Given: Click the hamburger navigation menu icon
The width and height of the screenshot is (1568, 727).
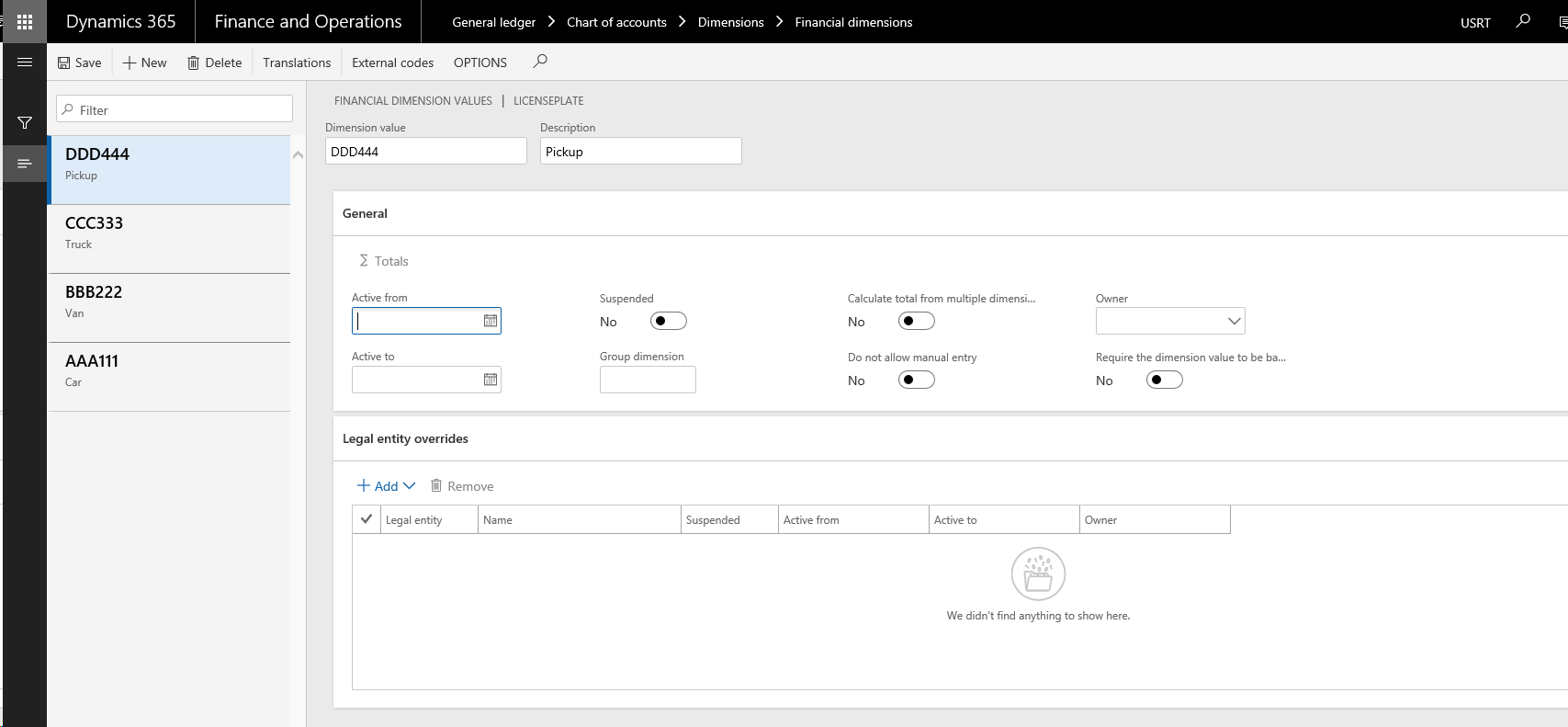Looking at the screenshot, I should click(x=25, y=62).
